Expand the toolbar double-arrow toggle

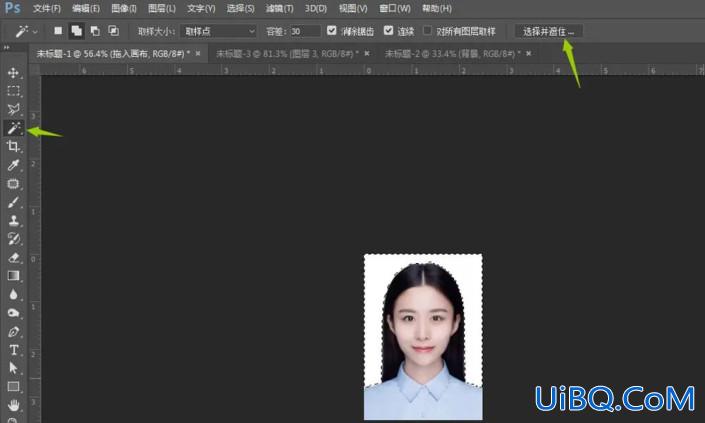[6, 47]
